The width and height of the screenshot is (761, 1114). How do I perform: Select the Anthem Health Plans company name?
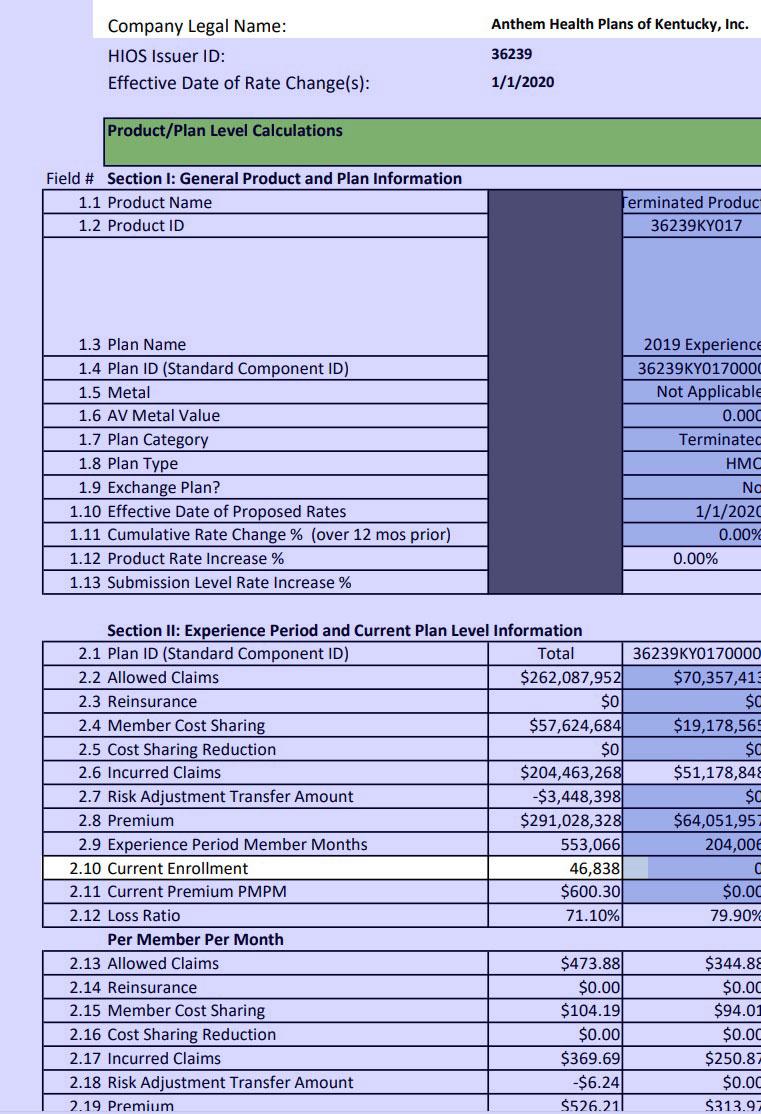619,25
